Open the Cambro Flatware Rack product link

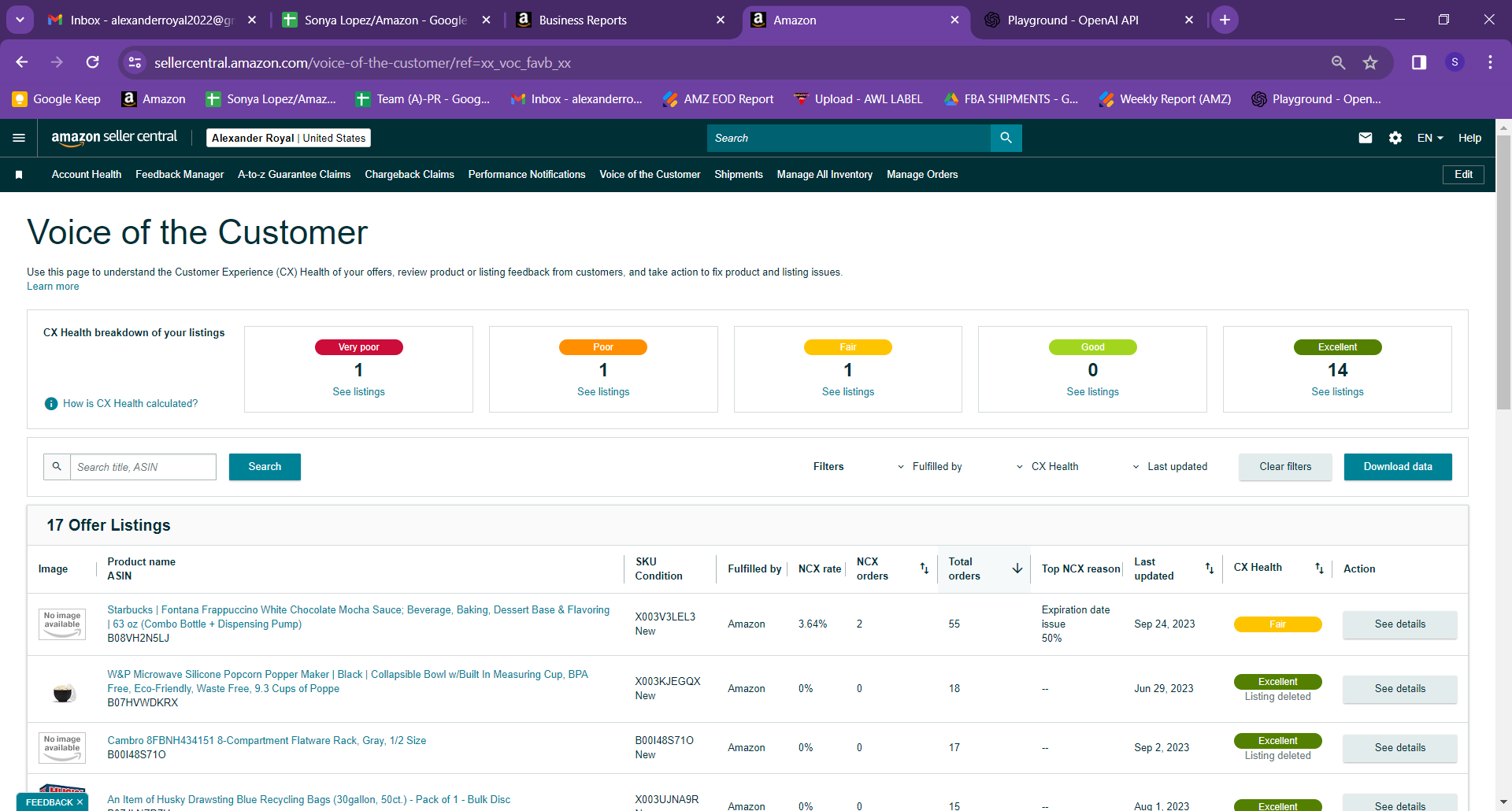[x=266, y=741]
